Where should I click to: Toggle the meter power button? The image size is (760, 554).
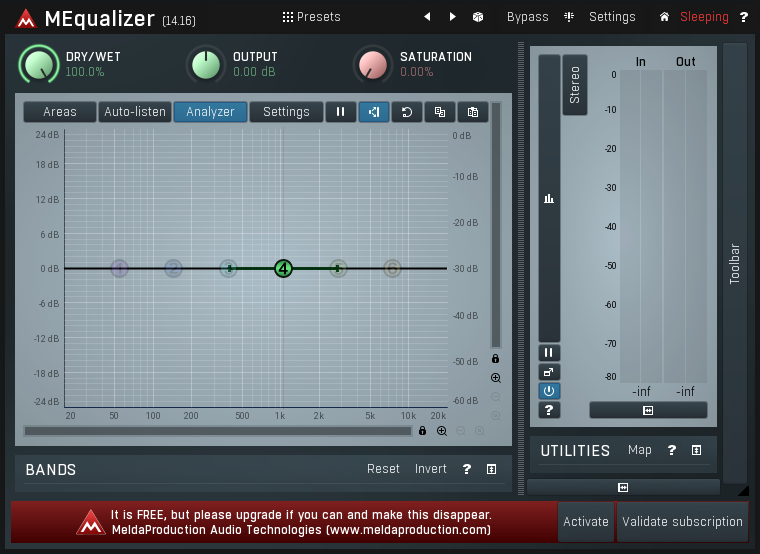549,391
